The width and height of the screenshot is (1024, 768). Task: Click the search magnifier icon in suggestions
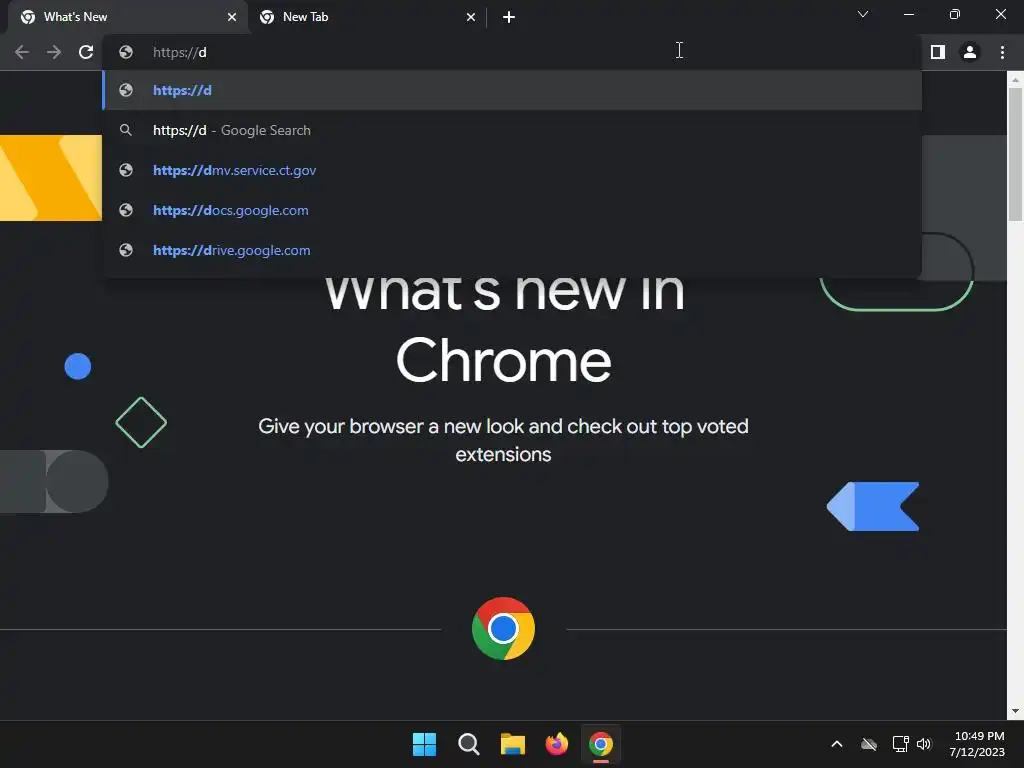[126, 130]
